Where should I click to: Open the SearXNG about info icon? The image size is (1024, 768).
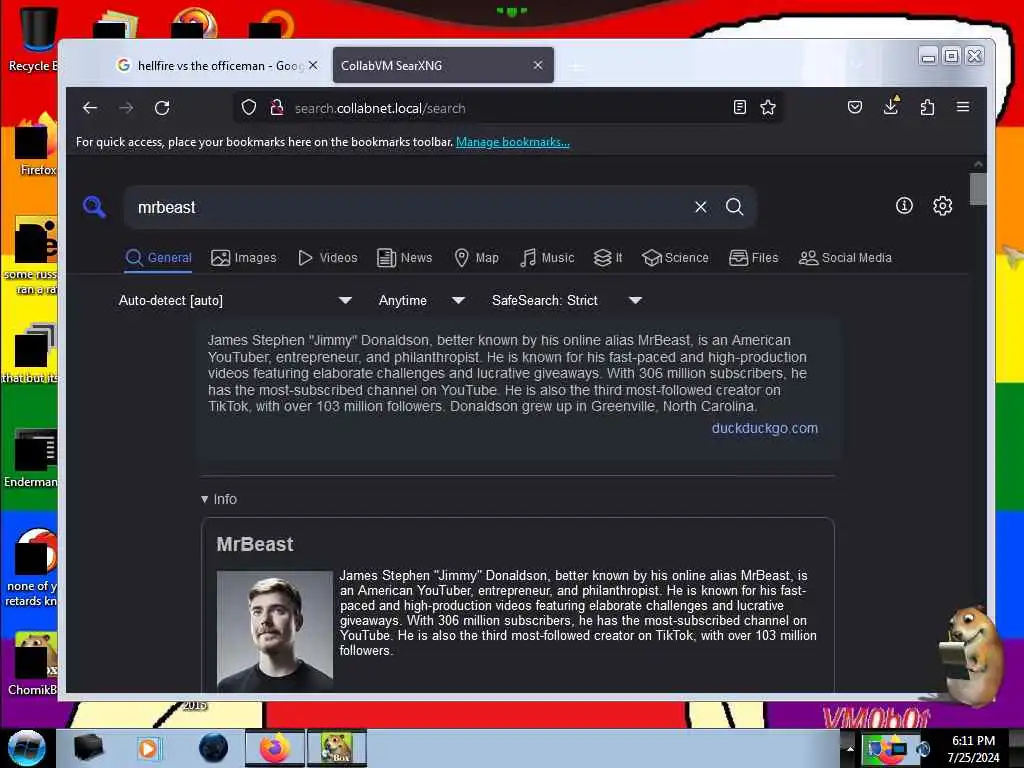tap(904, 206)
